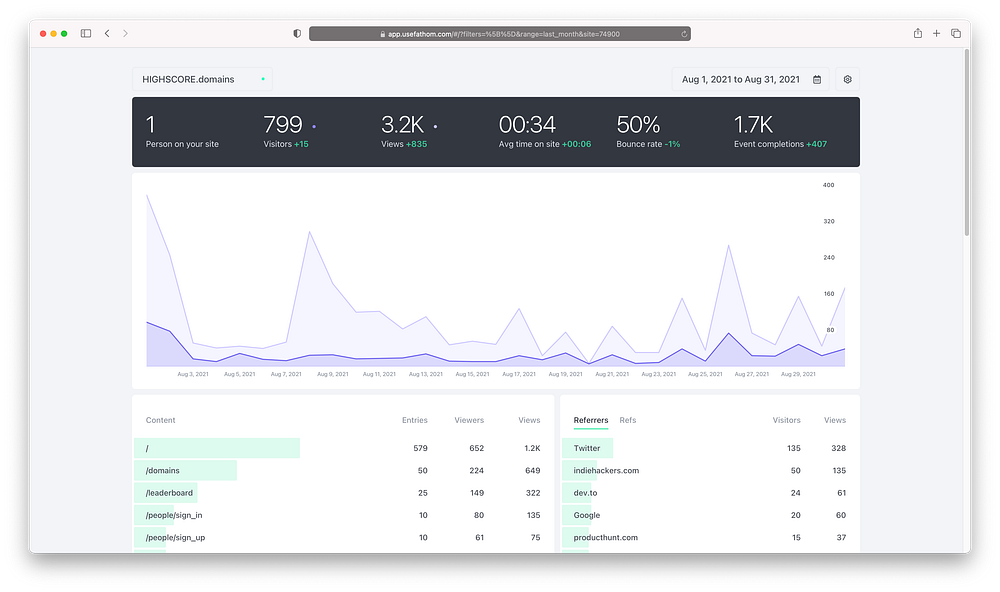Filter by Twitter referrer row

[x=710, y=448]
